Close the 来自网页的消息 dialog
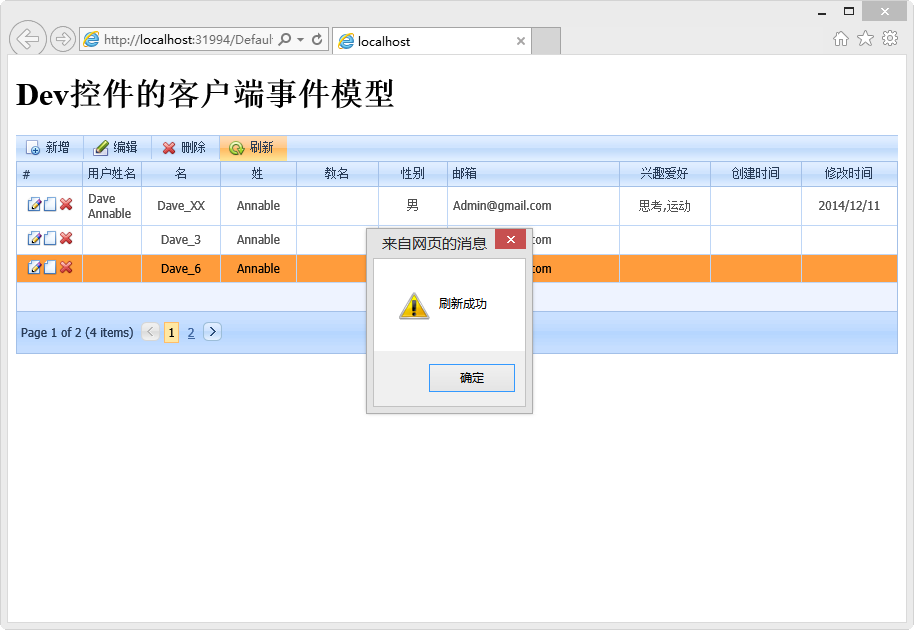 point(511,240)
